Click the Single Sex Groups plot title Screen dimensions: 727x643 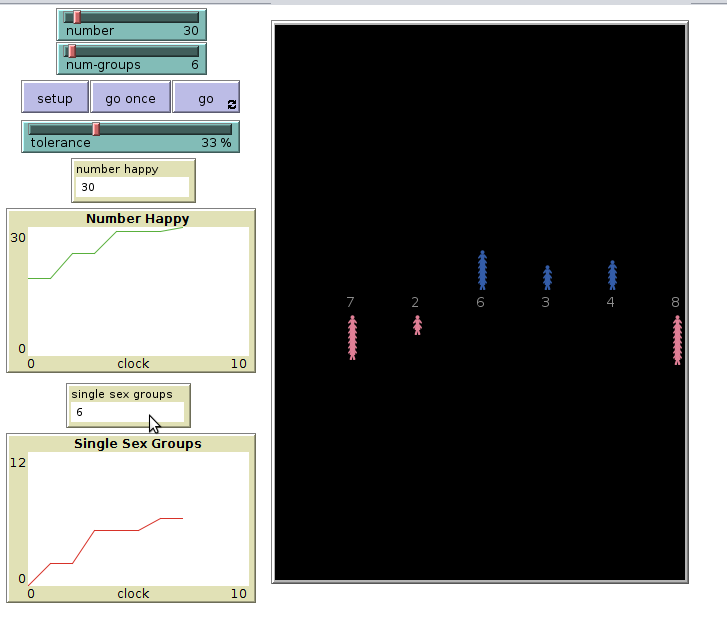click(137, 443)
